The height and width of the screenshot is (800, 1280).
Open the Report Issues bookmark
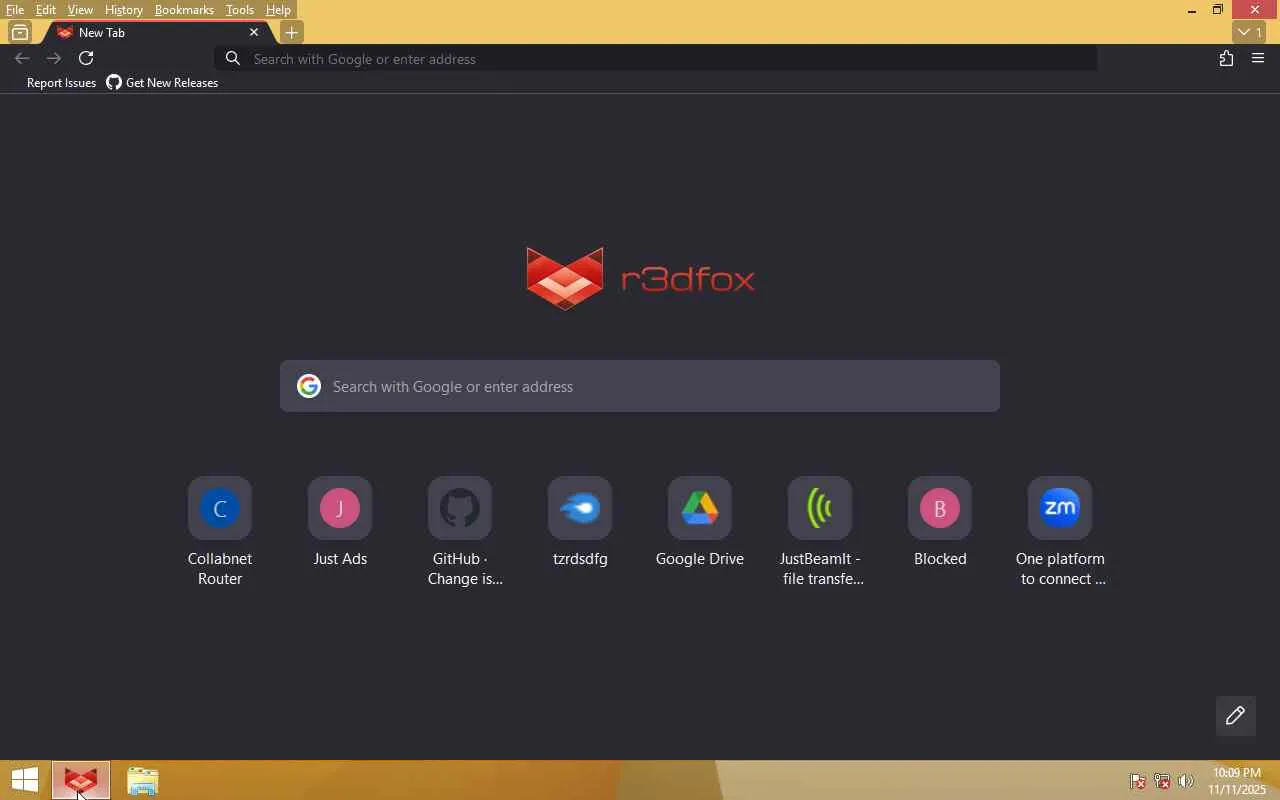[x=61, y=83]
